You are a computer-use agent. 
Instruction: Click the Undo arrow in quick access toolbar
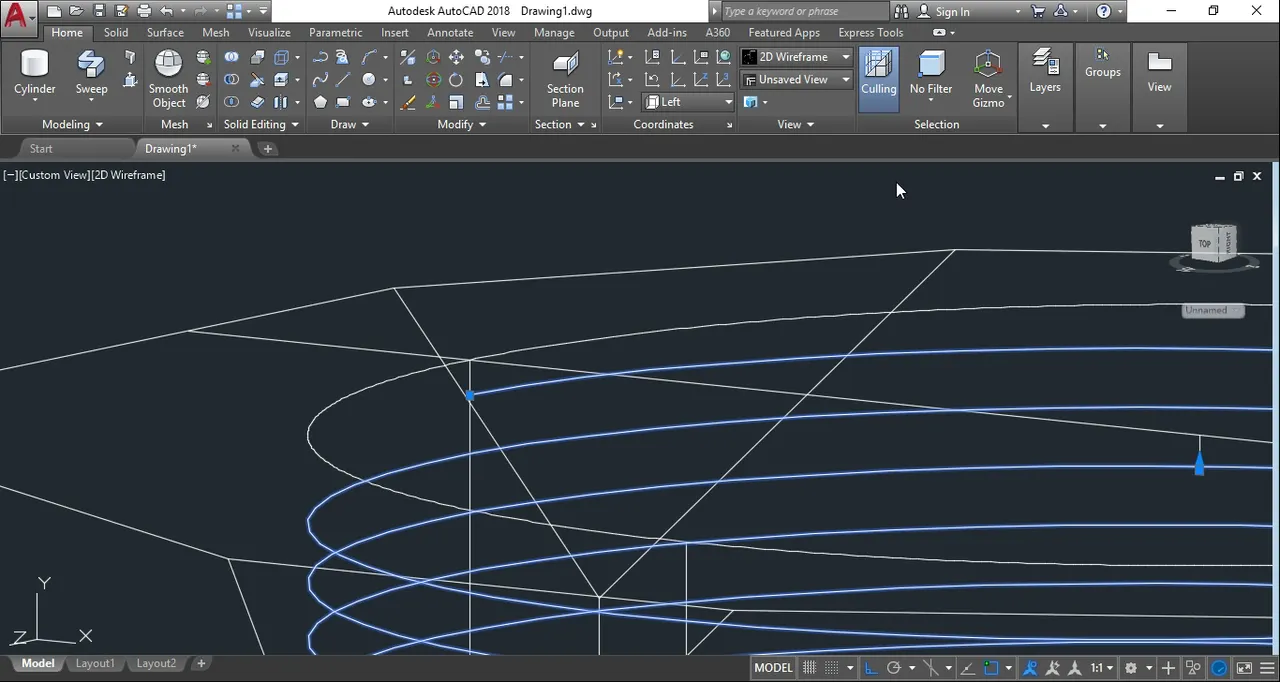click(x=166, y=12)
